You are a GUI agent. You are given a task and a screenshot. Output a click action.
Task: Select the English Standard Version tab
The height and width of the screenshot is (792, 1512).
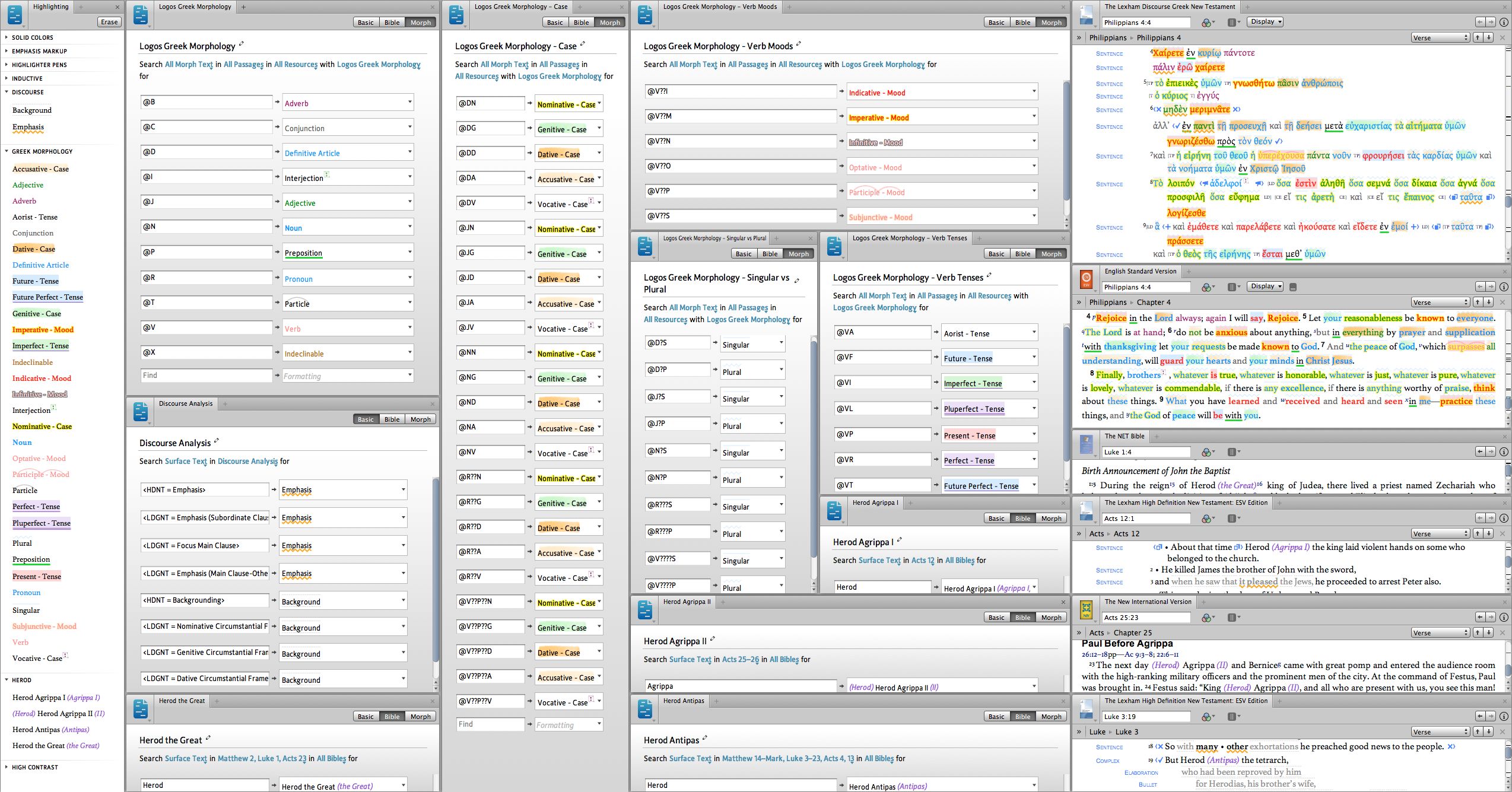coord(1140,271)
